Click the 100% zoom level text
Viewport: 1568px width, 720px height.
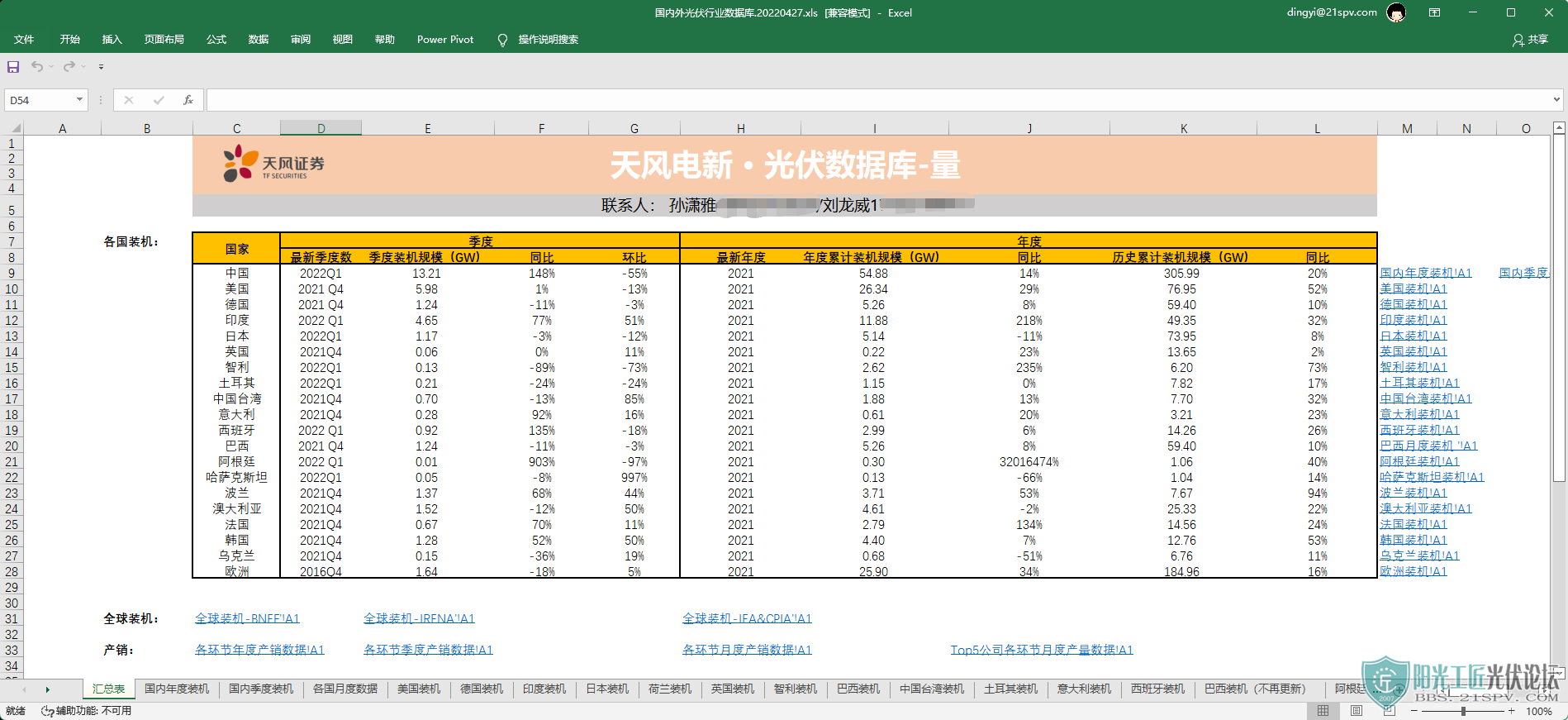tap(1538, 711)
